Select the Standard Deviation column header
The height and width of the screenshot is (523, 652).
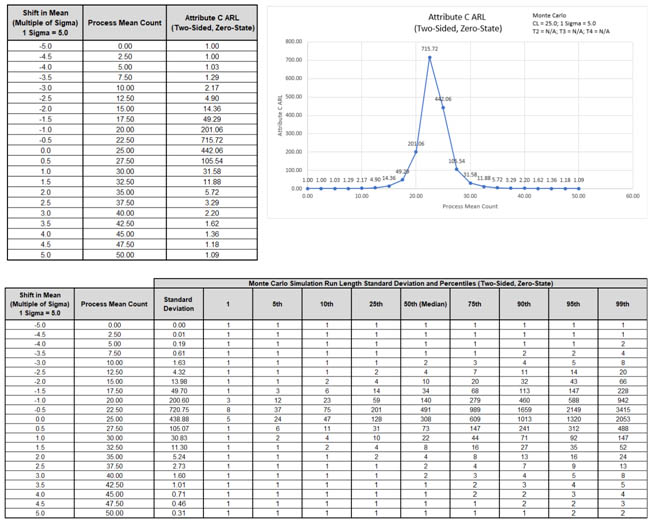point(177,303)
